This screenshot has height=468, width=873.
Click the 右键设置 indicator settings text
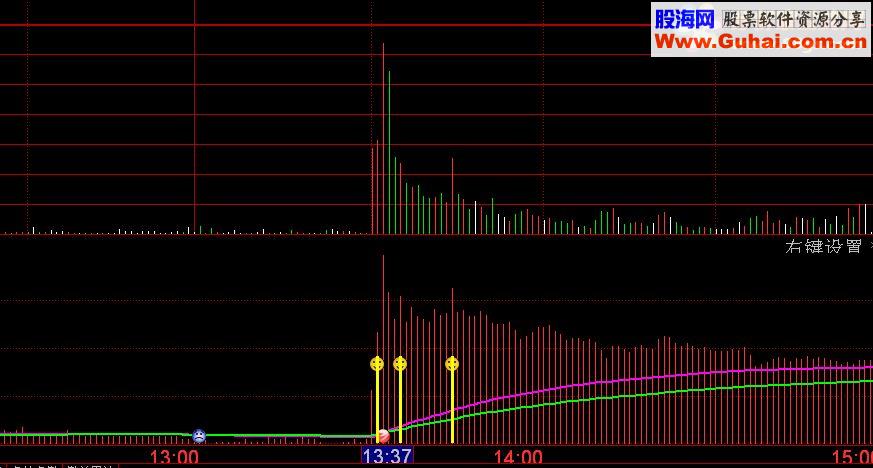point(823,247)
